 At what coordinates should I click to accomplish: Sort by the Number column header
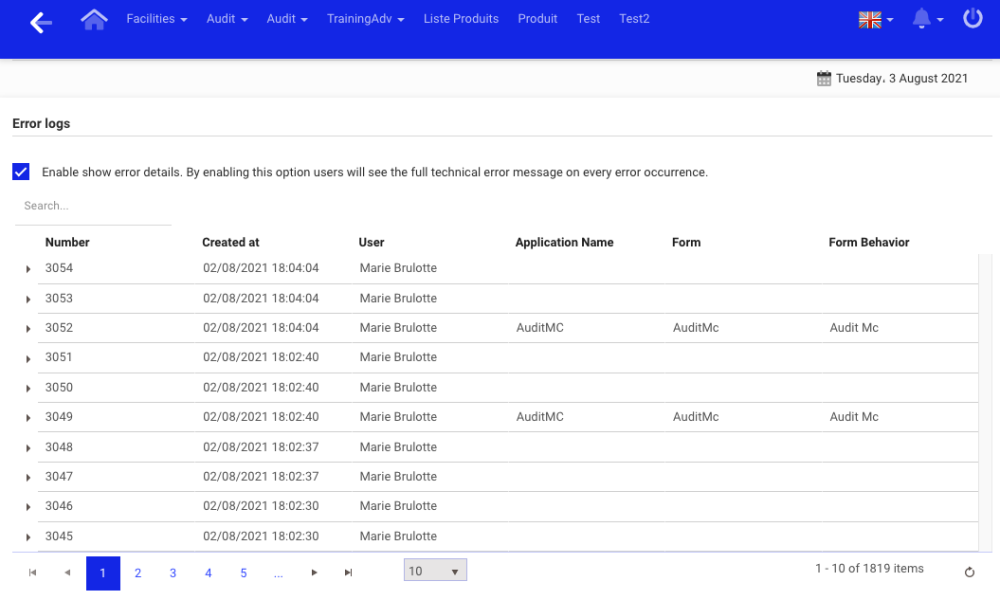[67, 242]
